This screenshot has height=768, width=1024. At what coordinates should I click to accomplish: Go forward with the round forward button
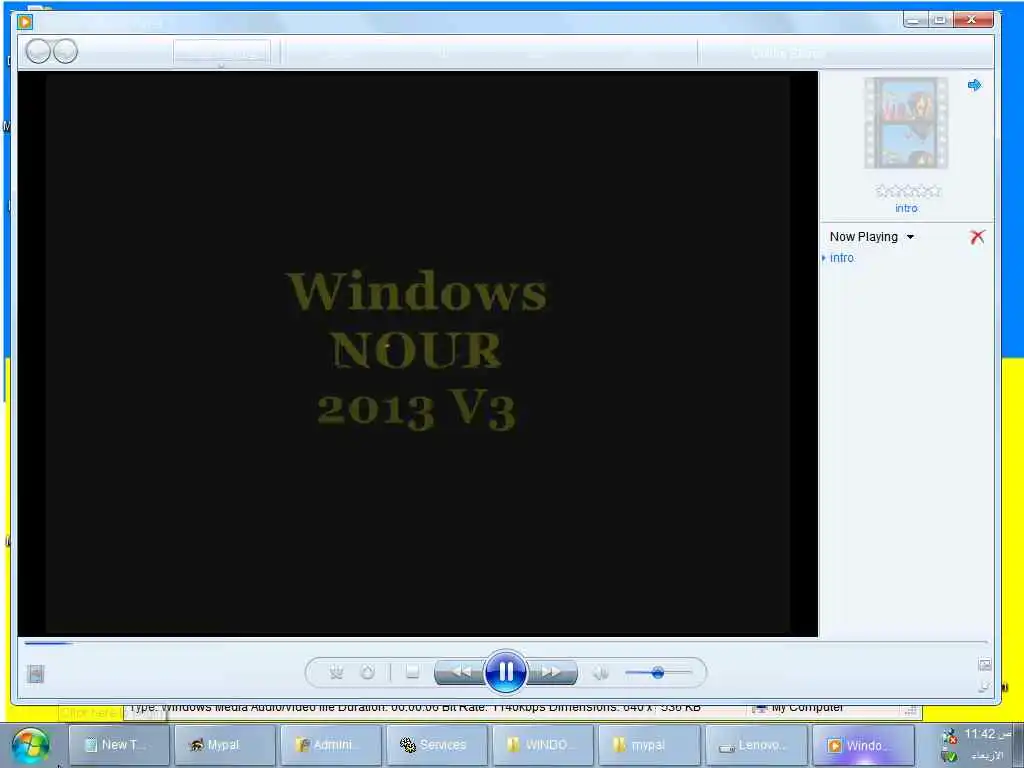(65, 51)
